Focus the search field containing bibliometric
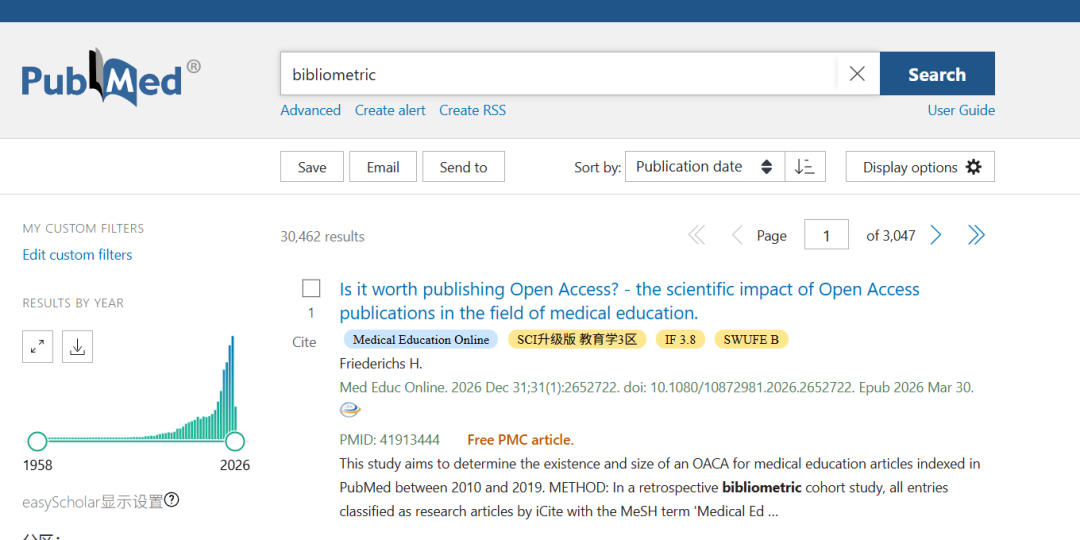The height and width of the screenshot is (540, 1080). pyautogui.click(x=559, y=74)
